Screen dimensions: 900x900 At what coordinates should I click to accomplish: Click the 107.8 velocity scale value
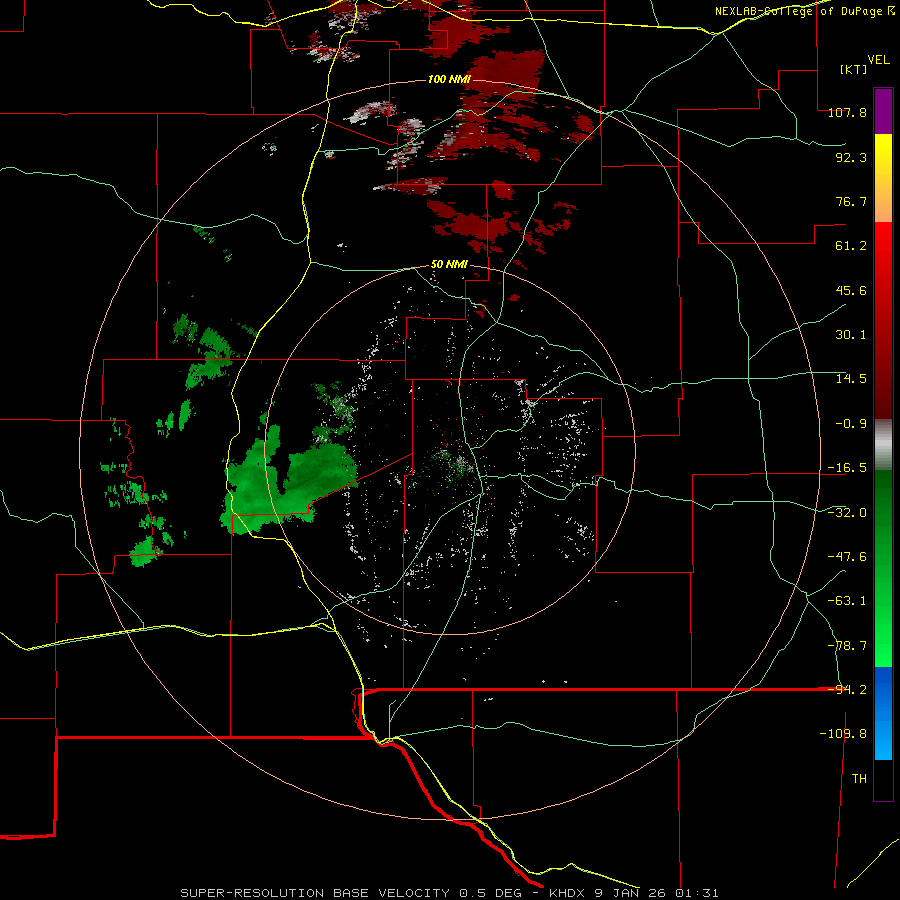click(x=847, y=112)
